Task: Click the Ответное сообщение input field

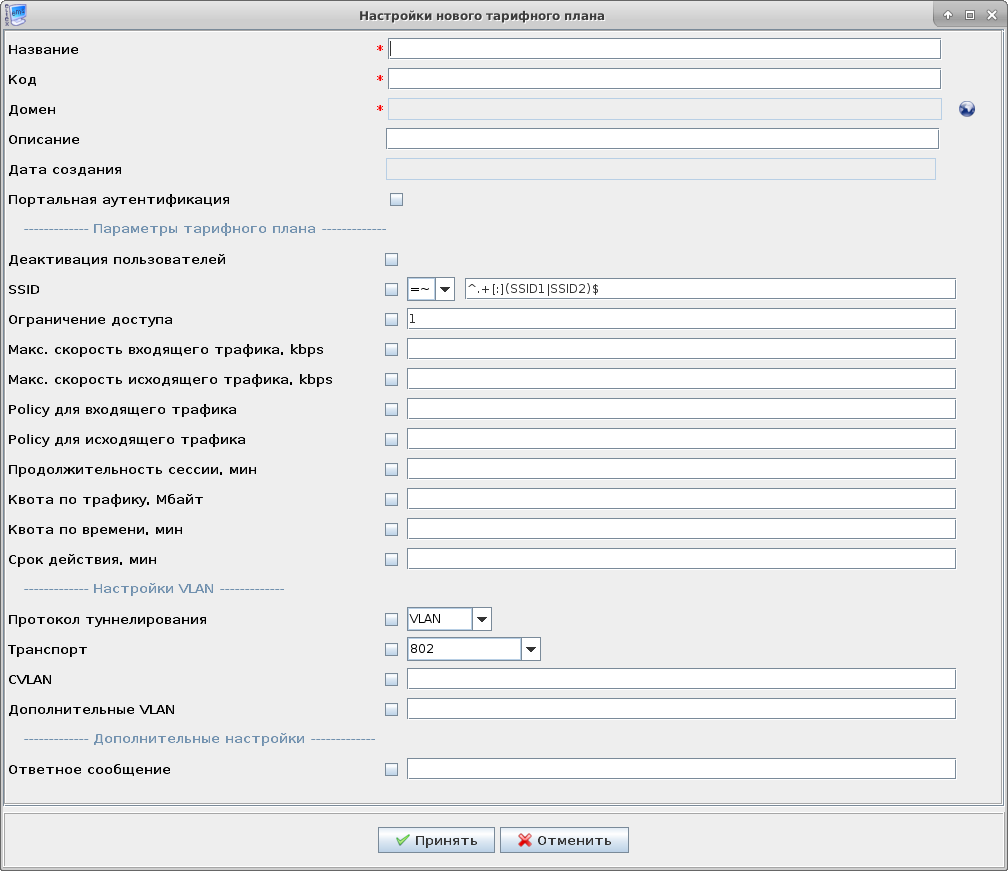Action: click(x=681, y=769)
